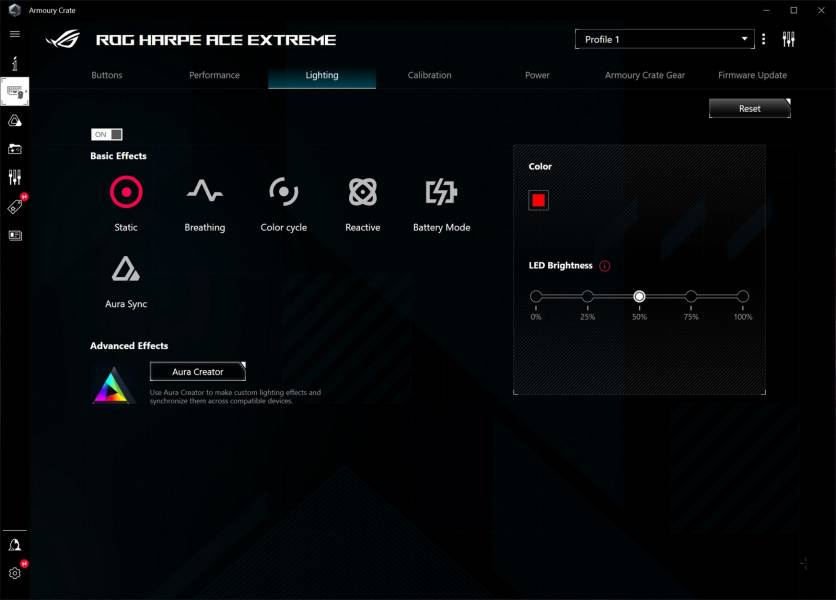Set LED brightness to 0%
Screen dimensions: 836x600
click(x=536, y=296)
